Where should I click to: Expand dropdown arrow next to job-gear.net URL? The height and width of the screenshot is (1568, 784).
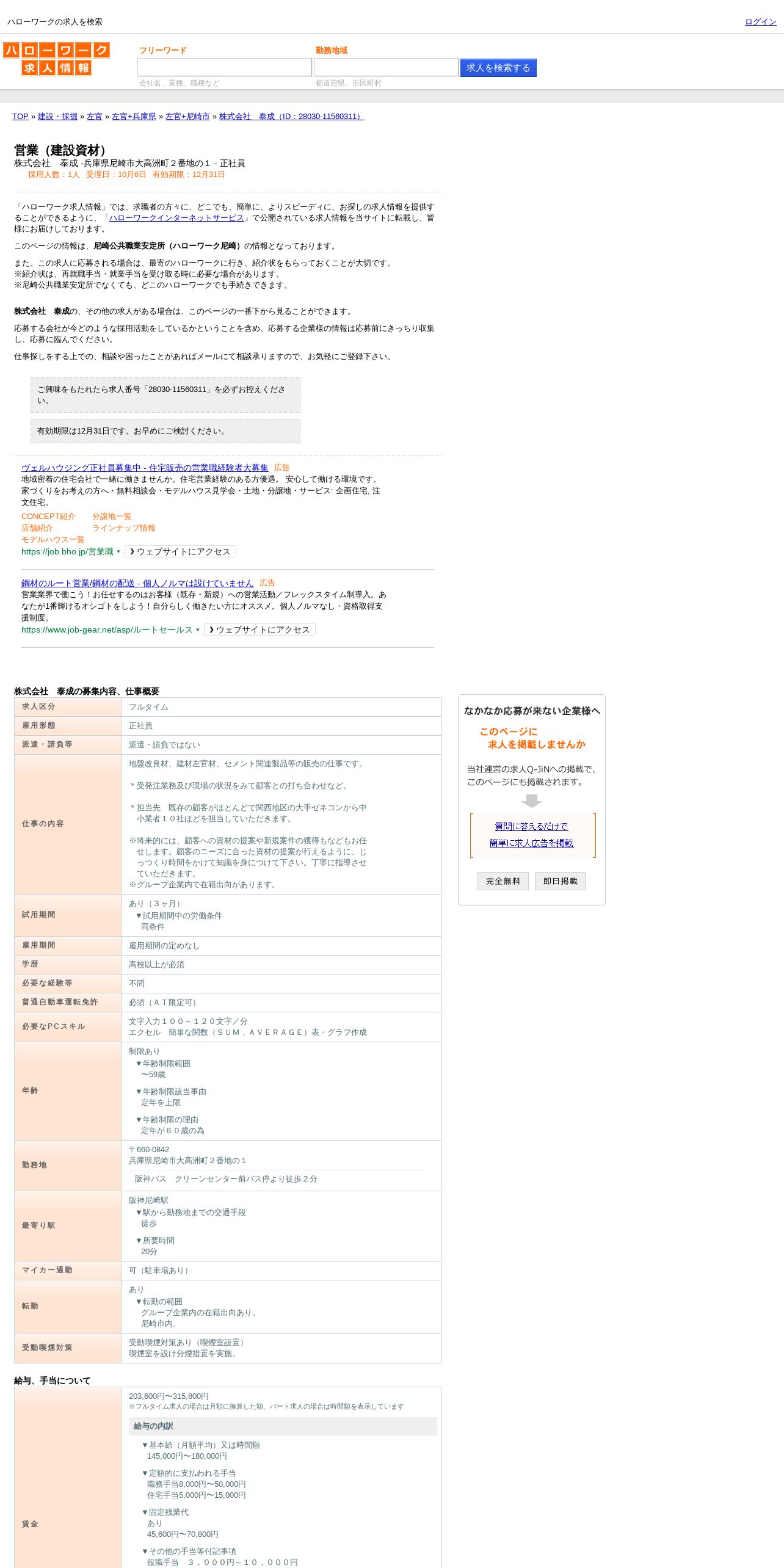pos(198,630)
